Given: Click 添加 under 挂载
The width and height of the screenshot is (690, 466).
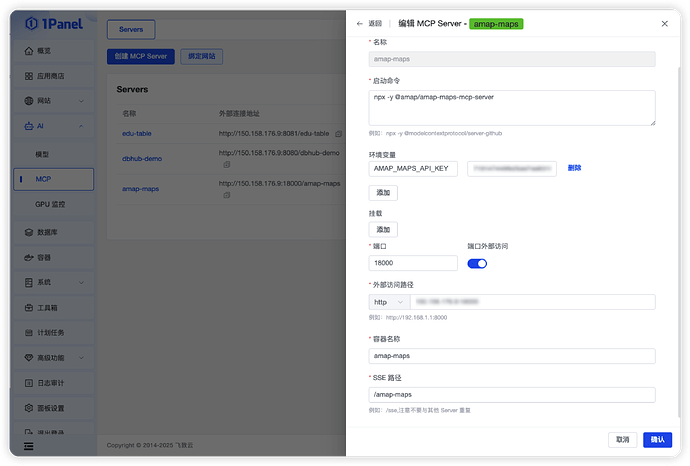Looking at the screenshot, I should coord(383,230).
